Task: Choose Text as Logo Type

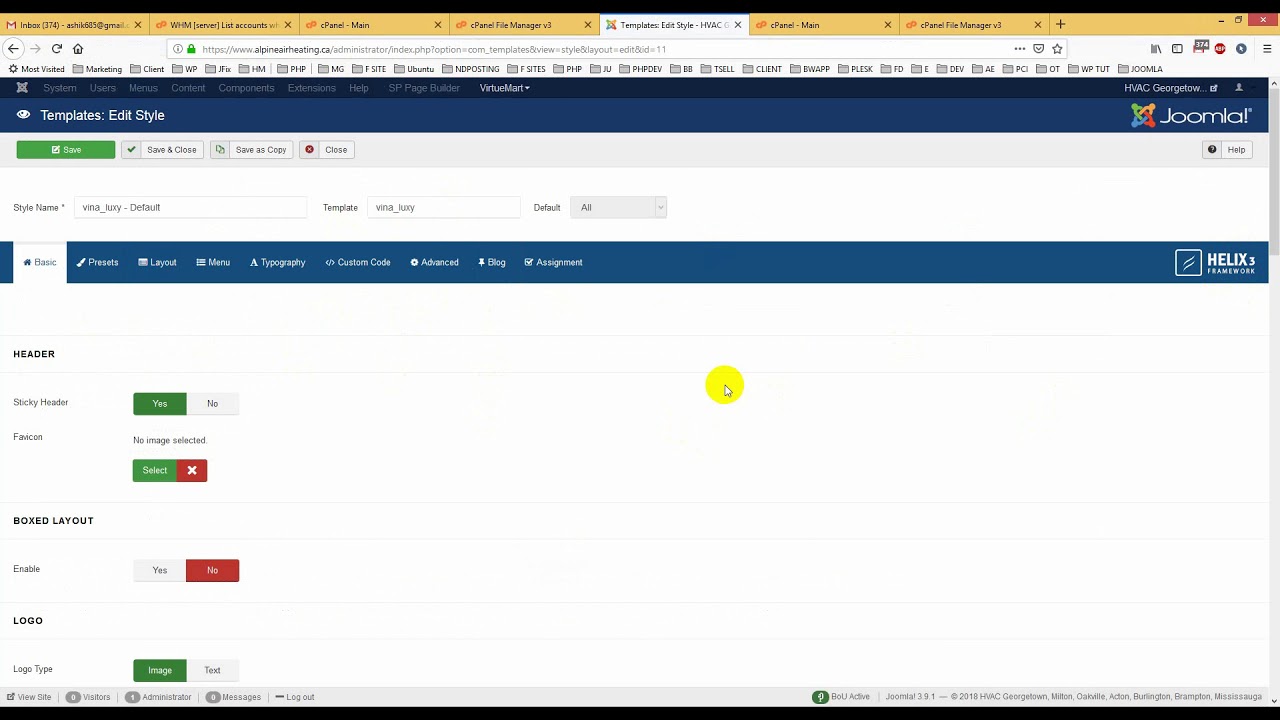Action: (212, 670)
